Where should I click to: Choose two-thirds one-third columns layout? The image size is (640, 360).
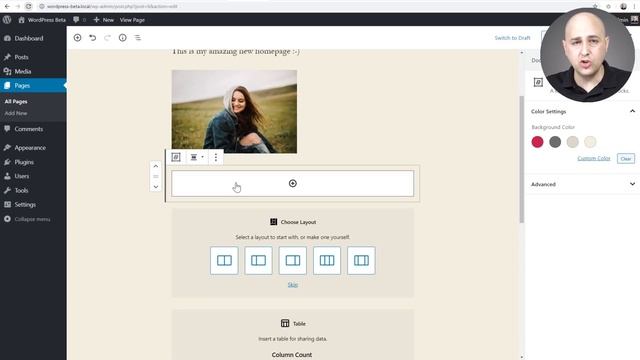pyautogui.click(x=293, y=260)
